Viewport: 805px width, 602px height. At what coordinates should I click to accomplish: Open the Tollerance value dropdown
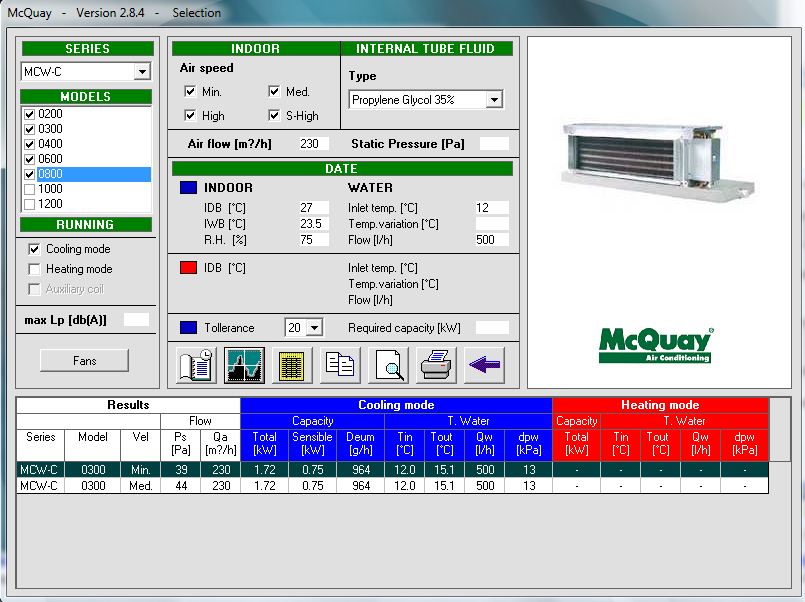tap(315, 328)
